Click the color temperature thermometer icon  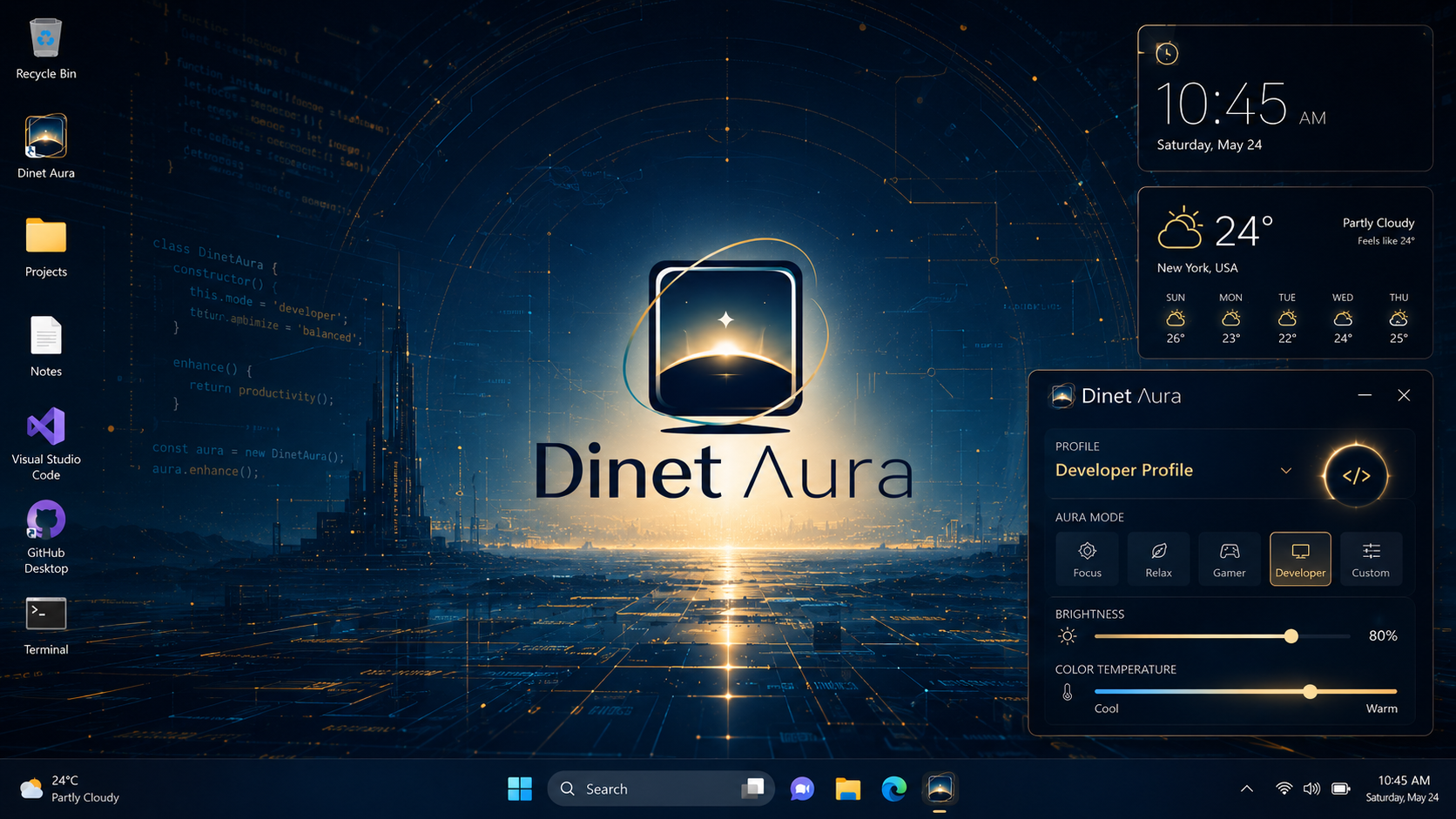tap(1067, 693)
